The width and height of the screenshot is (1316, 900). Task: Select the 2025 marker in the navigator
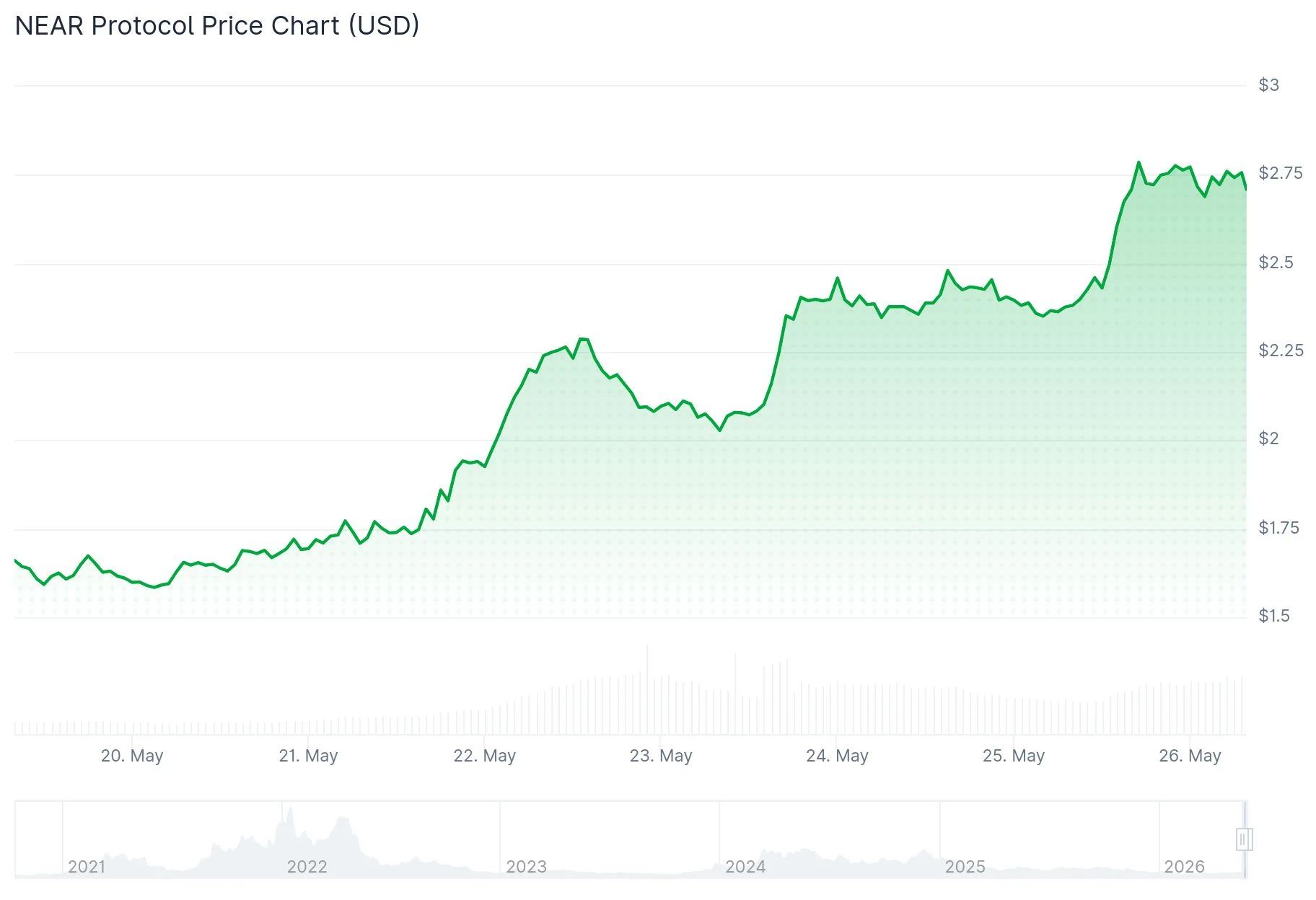pyautogui.click(x=965, y=867)
